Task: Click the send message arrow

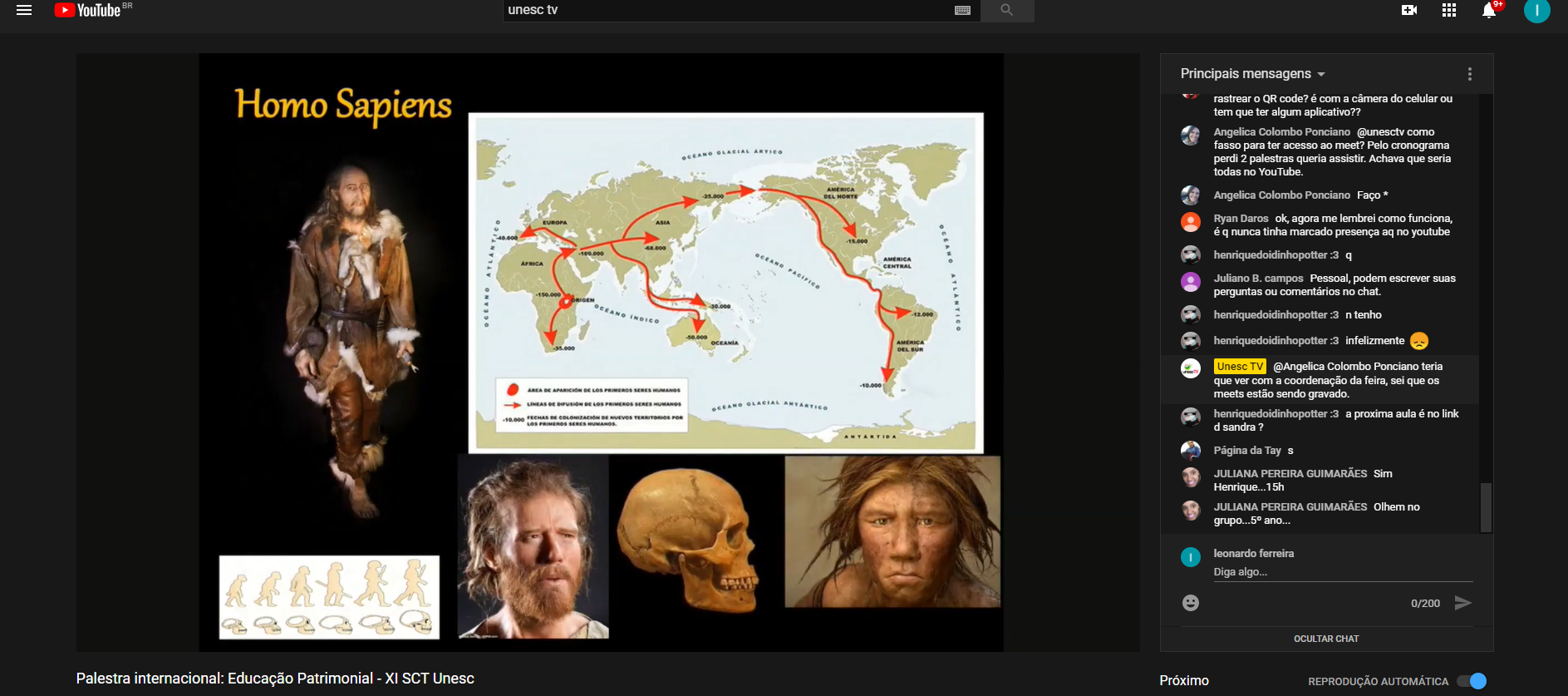Action: [x=1462, y=603]
